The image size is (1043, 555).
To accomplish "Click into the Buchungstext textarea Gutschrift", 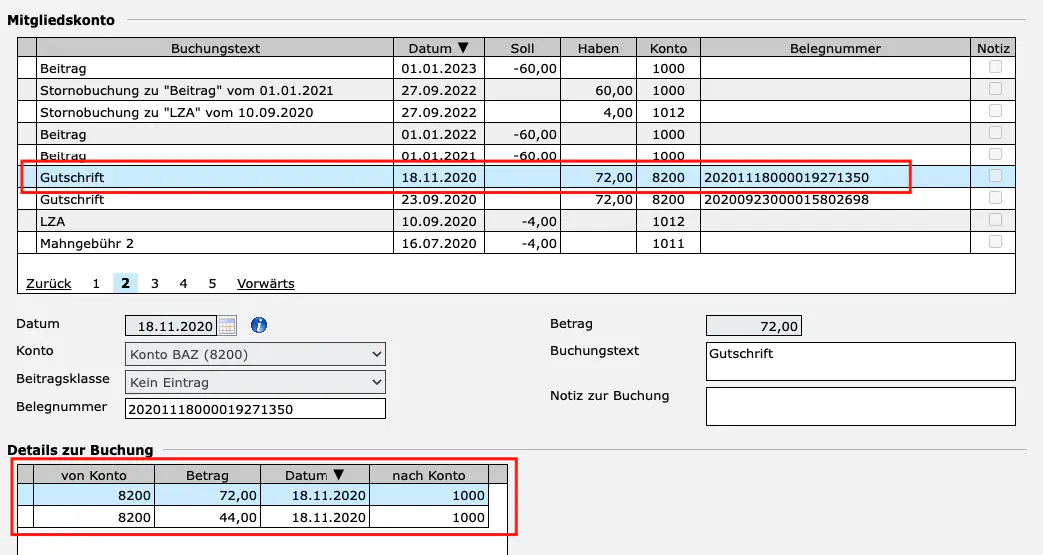I will tap(861, 361).
